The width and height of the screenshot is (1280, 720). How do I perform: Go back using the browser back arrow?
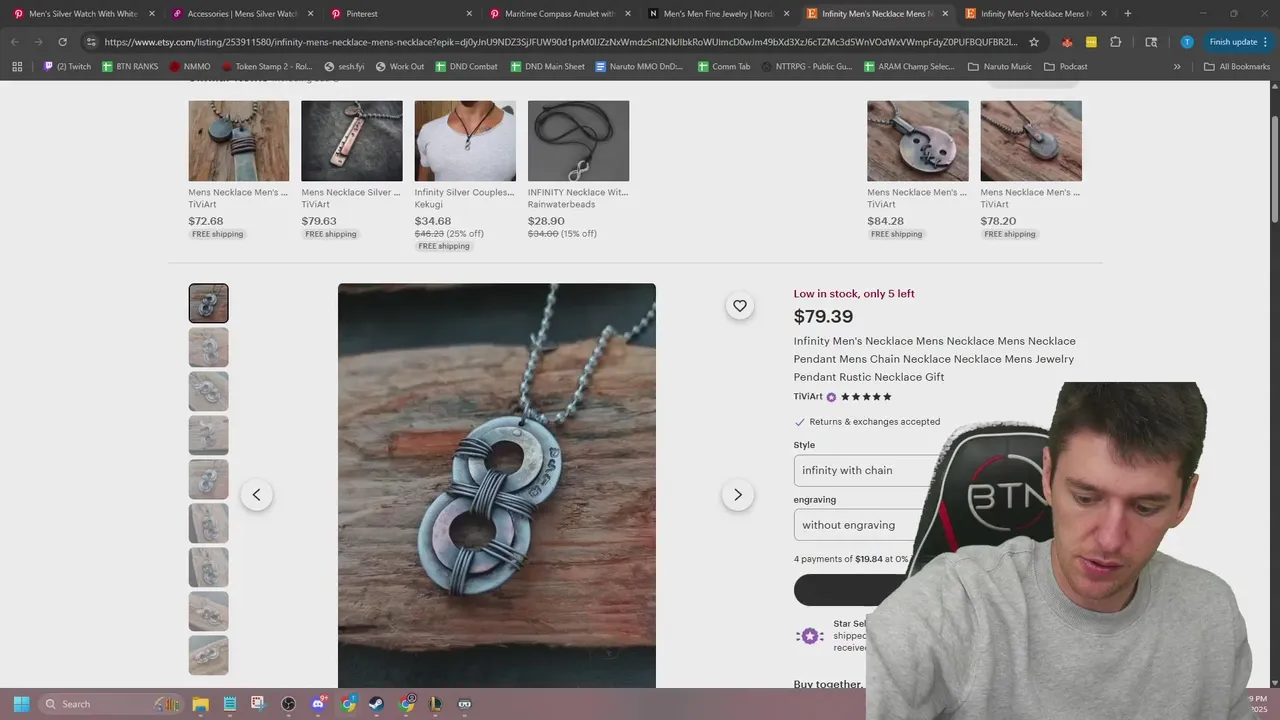coord(14,42)
